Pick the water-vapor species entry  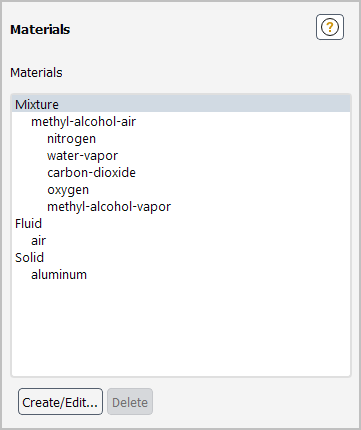point(82,156)
